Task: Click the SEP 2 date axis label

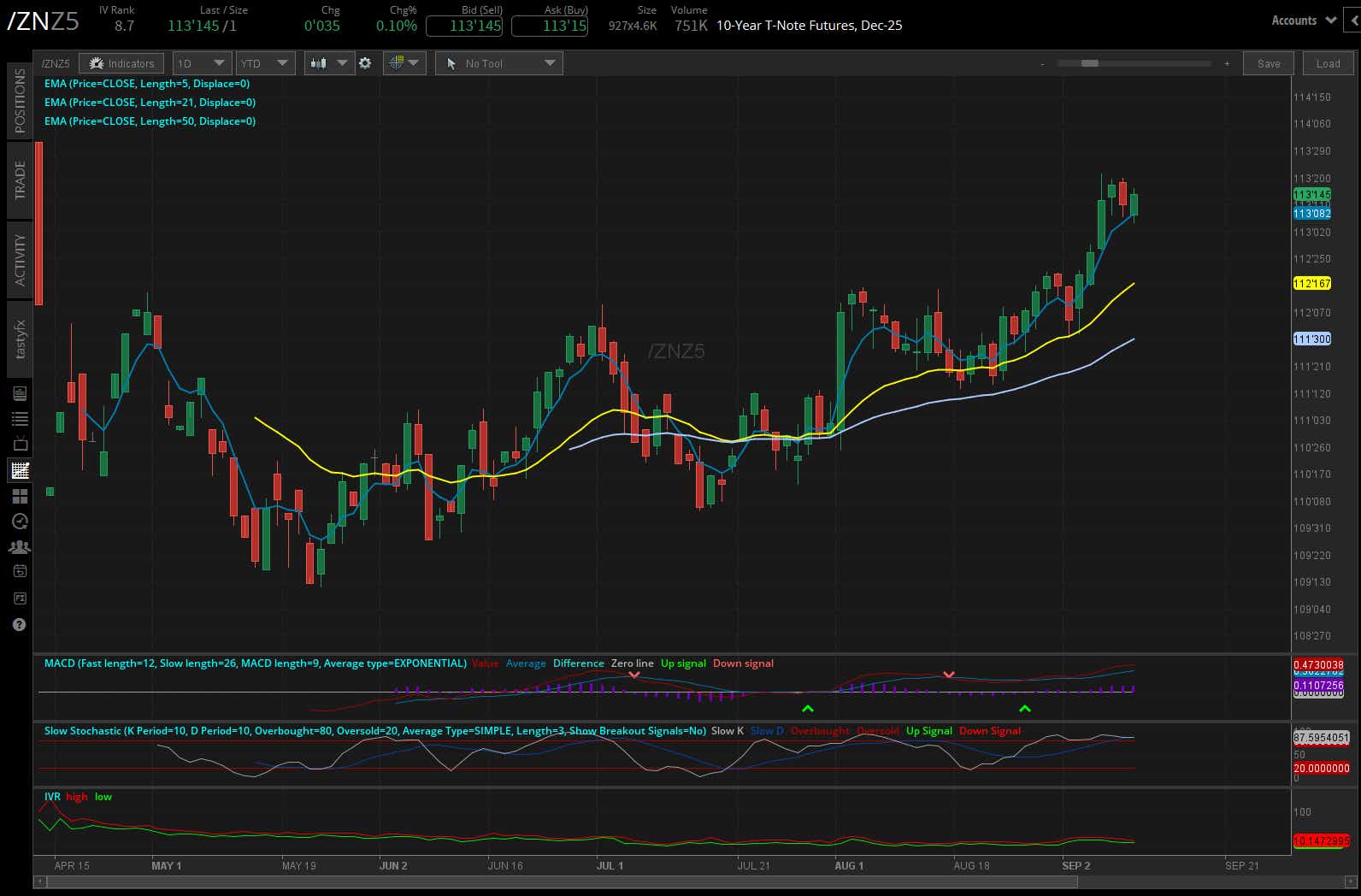Action: click(x=1075, y=866)
